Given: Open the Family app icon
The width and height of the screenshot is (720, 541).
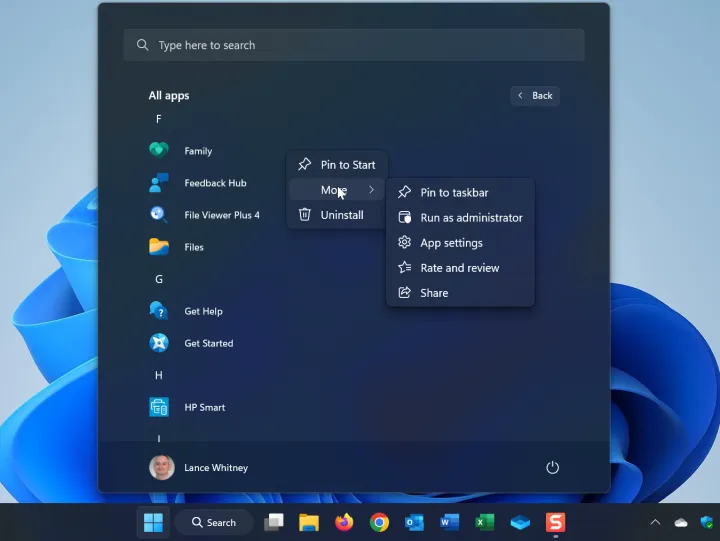Looking at the screenshot, I should 159,151.
